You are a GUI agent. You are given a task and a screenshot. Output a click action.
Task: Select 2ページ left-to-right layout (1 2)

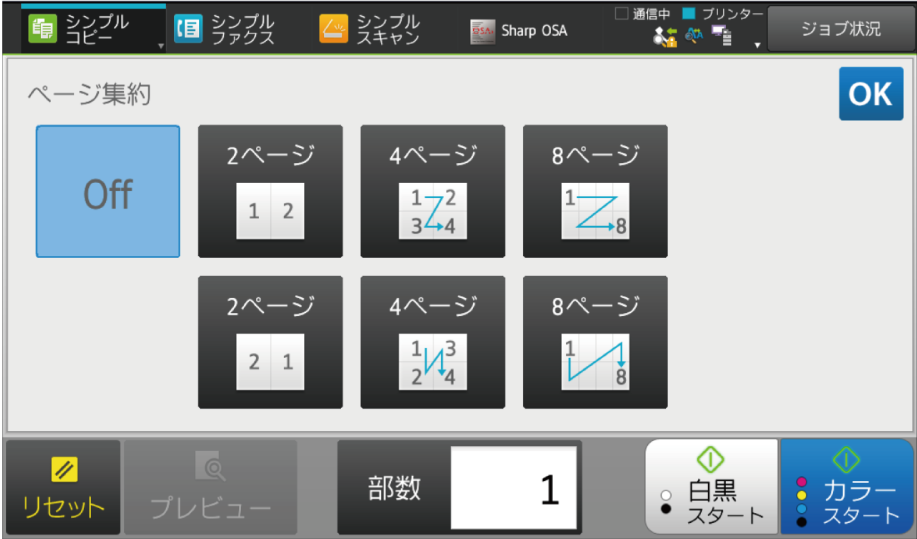coord(270,191)
